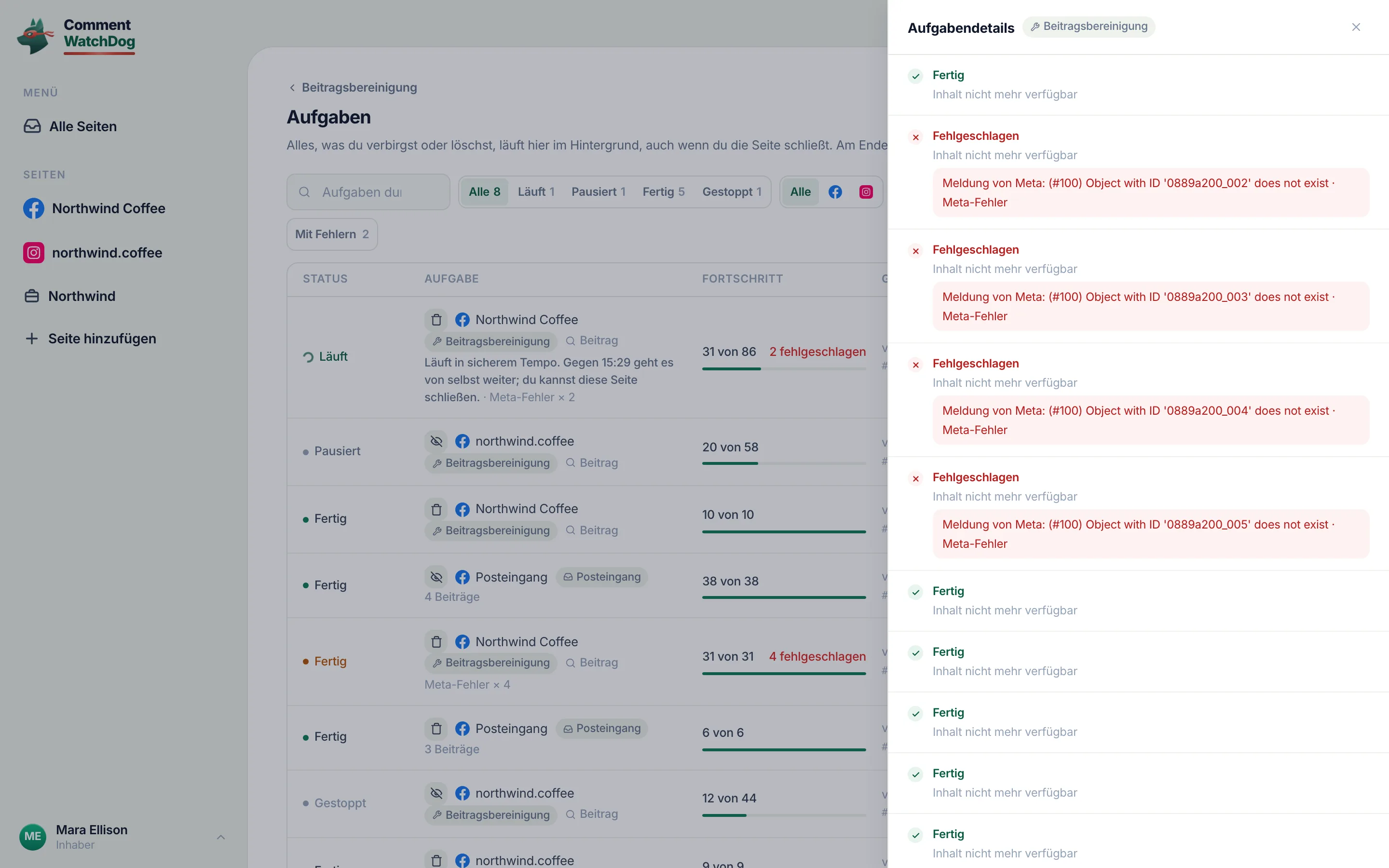Click the 2 fehlgeschlagen text

(x=817, y=352)
